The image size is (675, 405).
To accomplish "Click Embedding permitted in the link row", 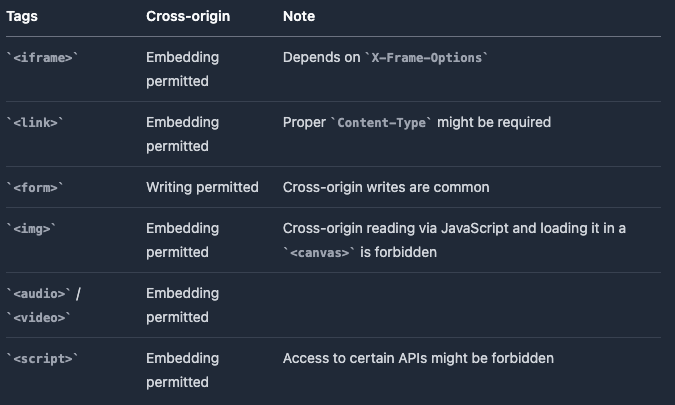I will pos(182,134).
